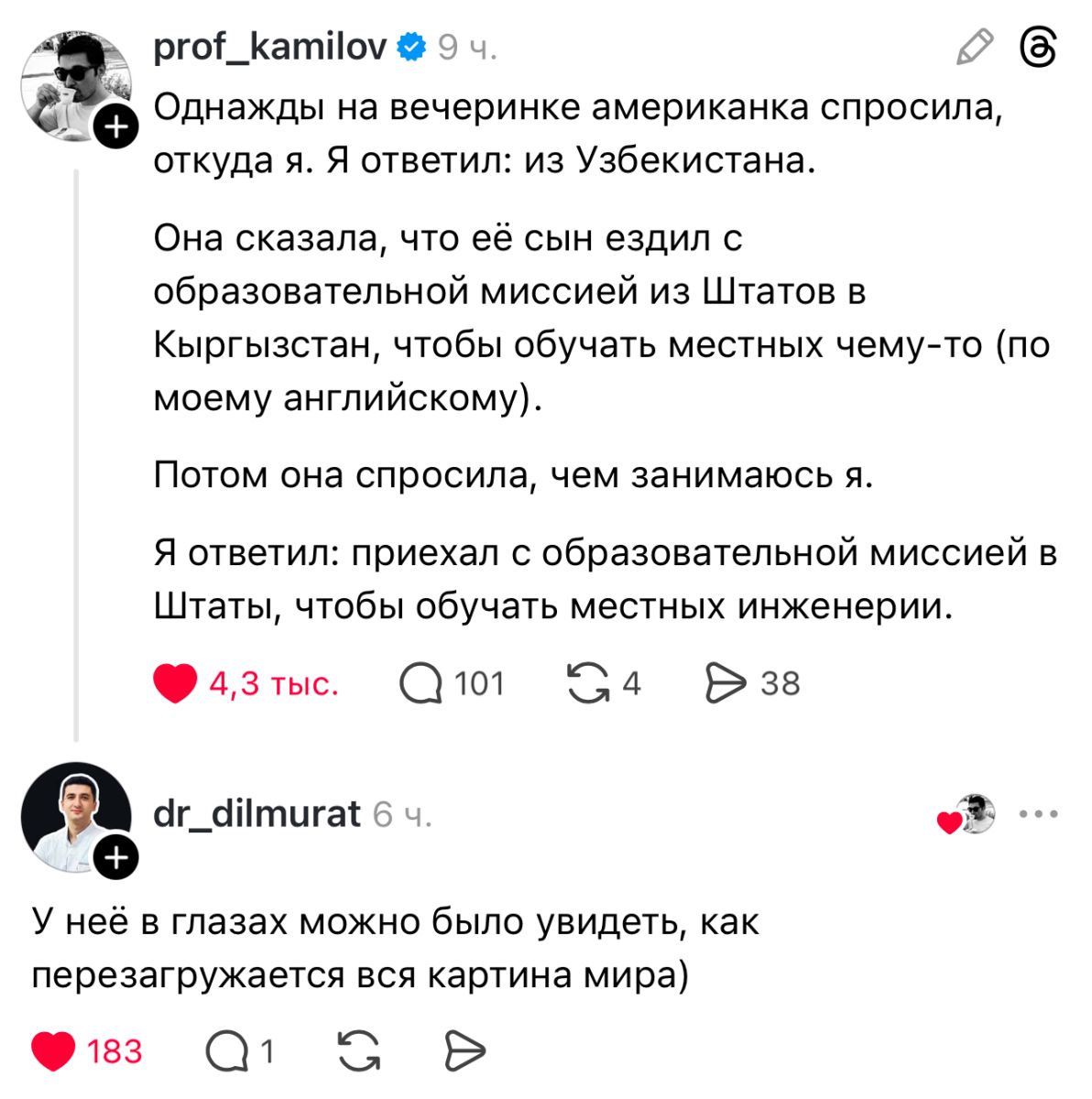Image resolution: width=1092 pixels, height=1099 pixels.
Task: Share the dr_dilmurat reply via the send icon
Action: pyautogui.click(x=464, y=1051)
